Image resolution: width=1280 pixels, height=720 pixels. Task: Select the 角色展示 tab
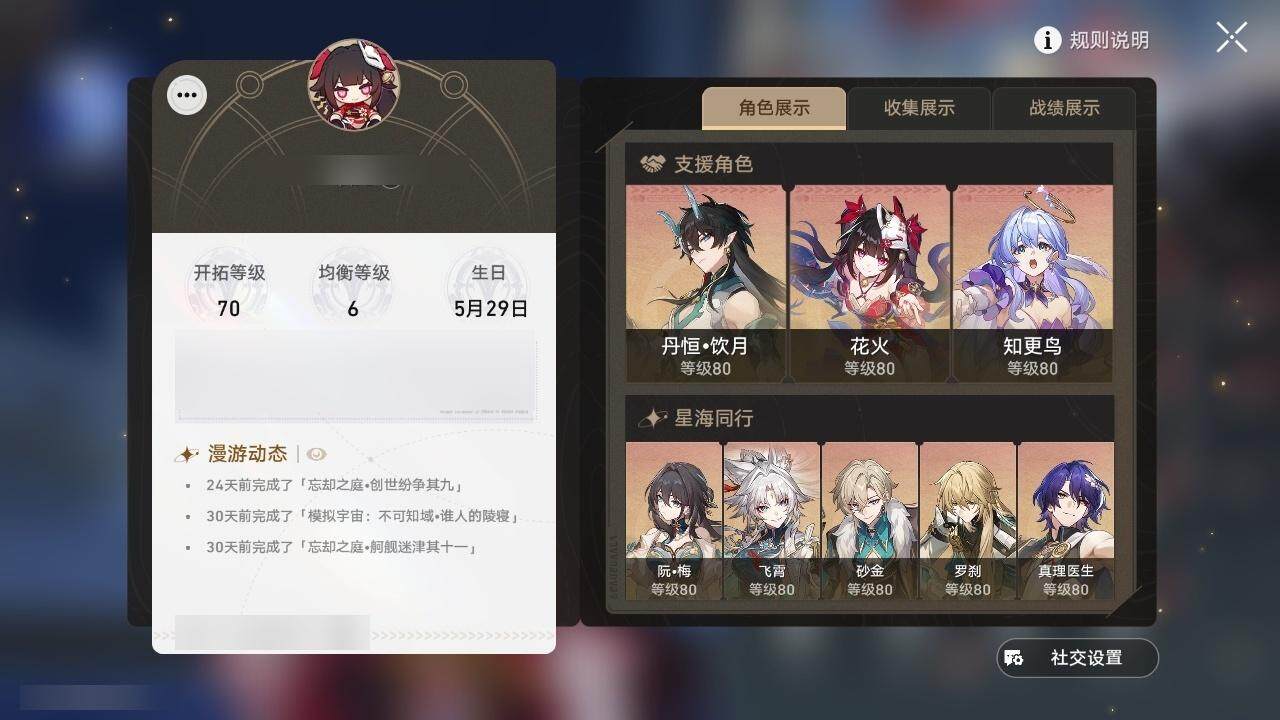[x=774, y=108]
